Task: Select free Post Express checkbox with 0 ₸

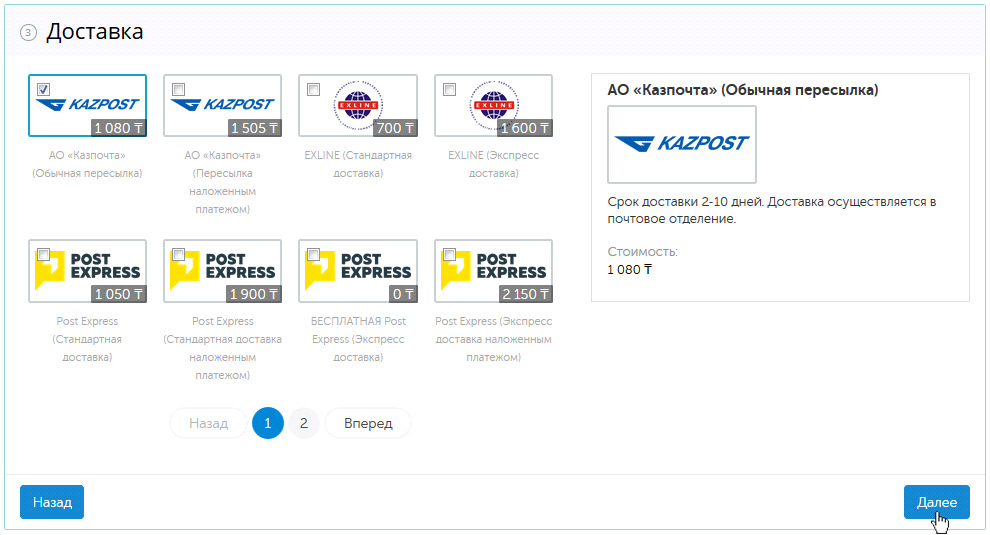Action: pos(313,255)
